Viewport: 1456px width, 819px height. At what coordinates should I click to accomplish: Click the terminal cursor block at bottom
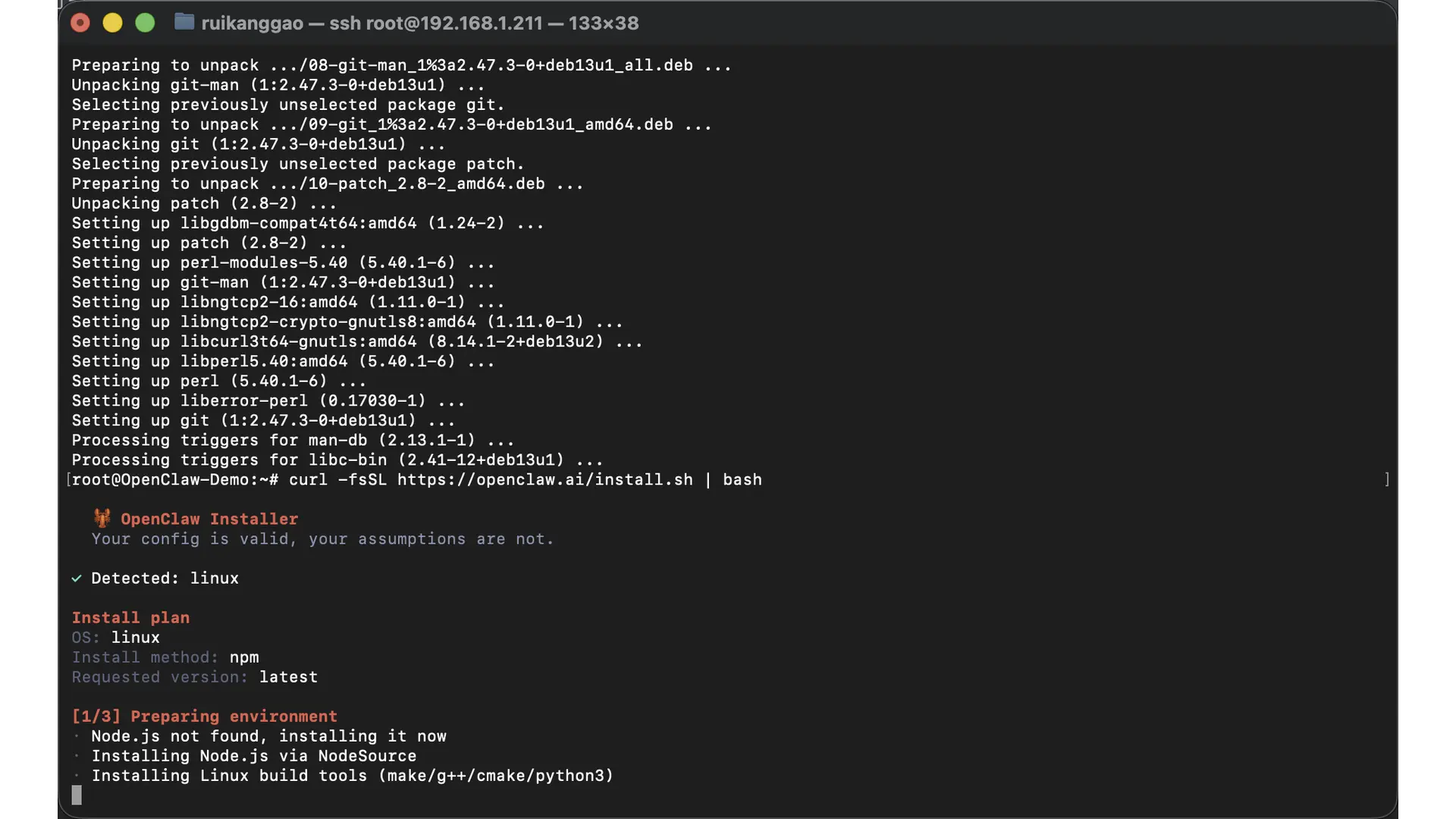click(77, 795)
